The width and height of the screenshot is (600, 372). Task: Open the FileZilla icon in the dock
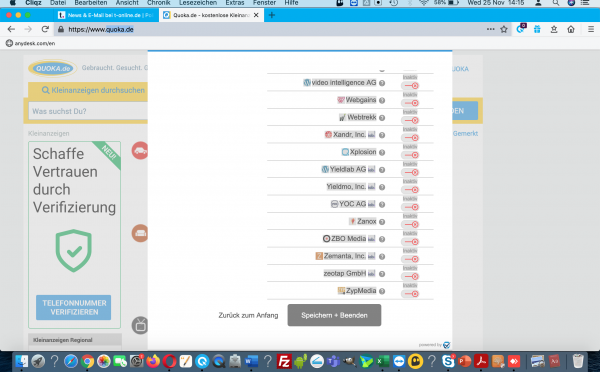click(284, 361)
